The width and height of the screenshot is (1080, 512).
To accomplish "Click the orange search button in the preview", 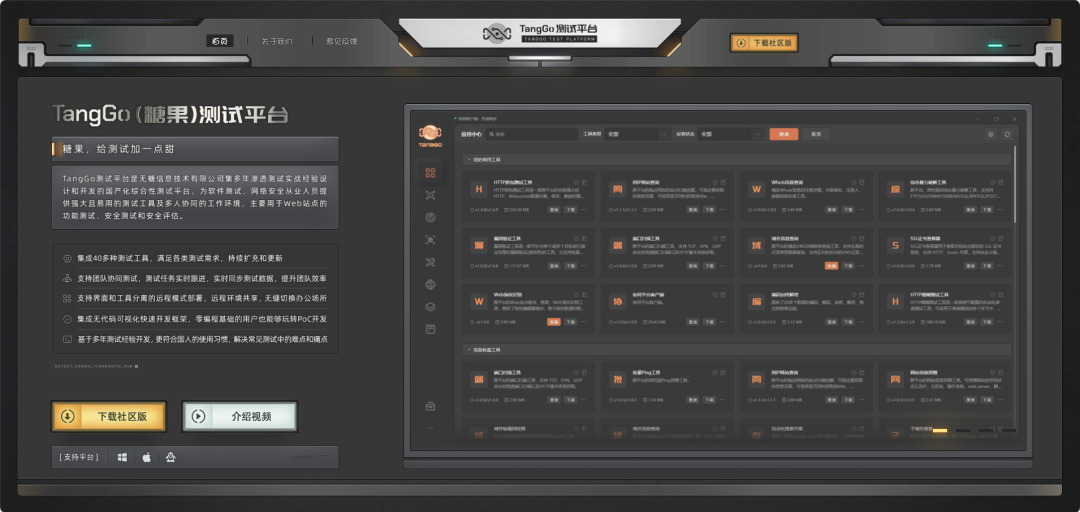I will [784, 134].
